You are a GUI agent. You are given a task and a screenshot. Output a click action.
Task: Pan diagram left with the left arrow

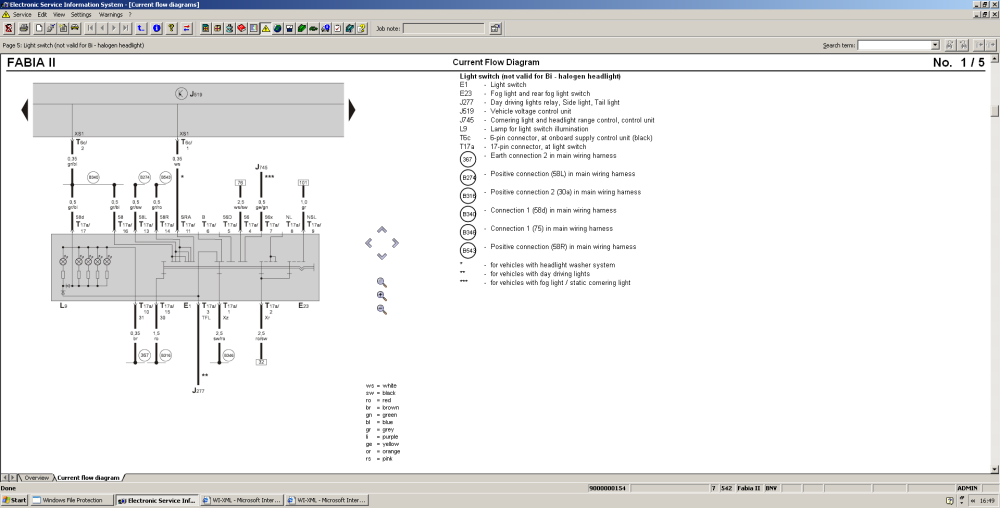pos(369,243)
